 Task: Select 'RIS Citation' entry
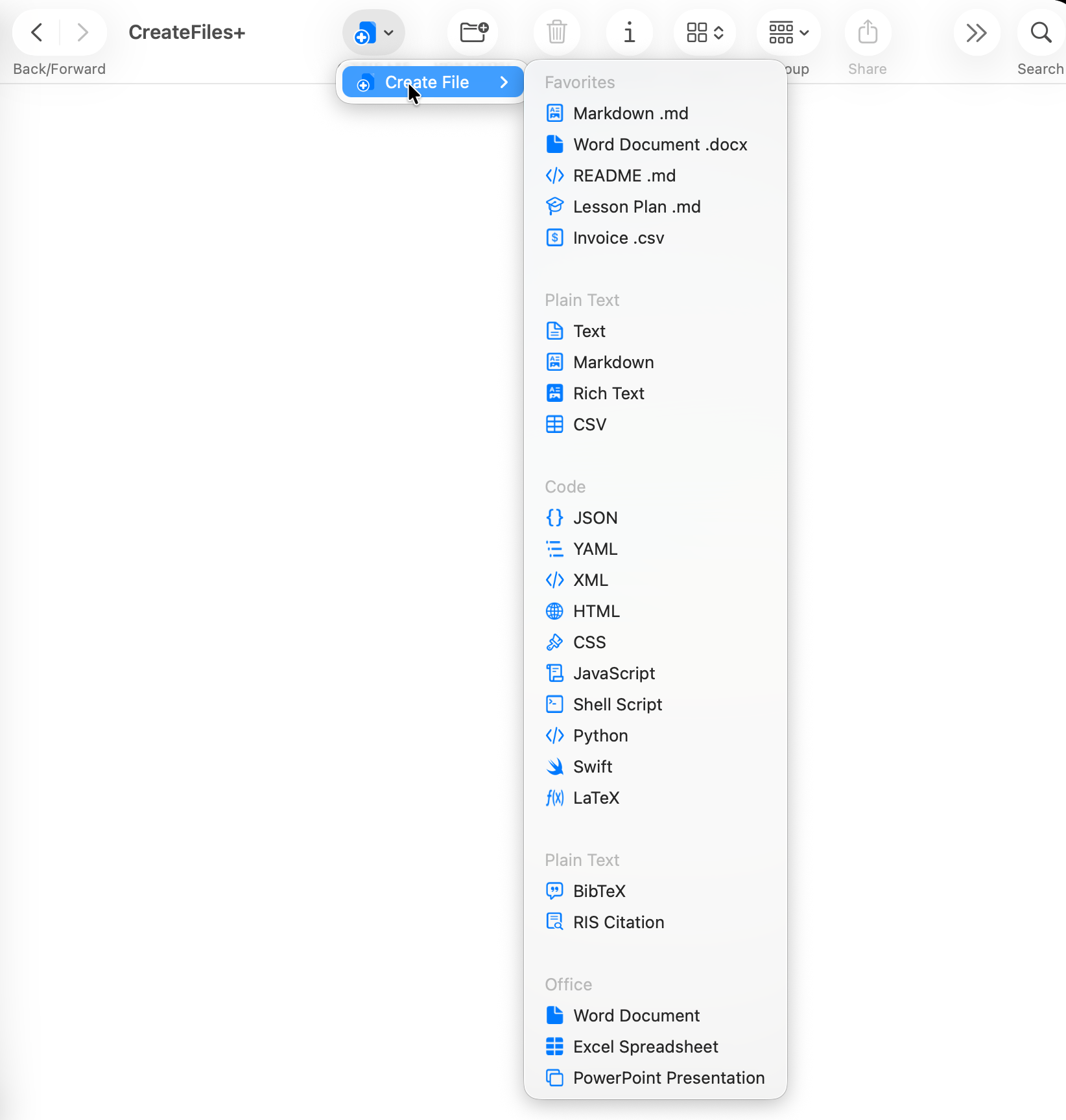tap(656, 922)
